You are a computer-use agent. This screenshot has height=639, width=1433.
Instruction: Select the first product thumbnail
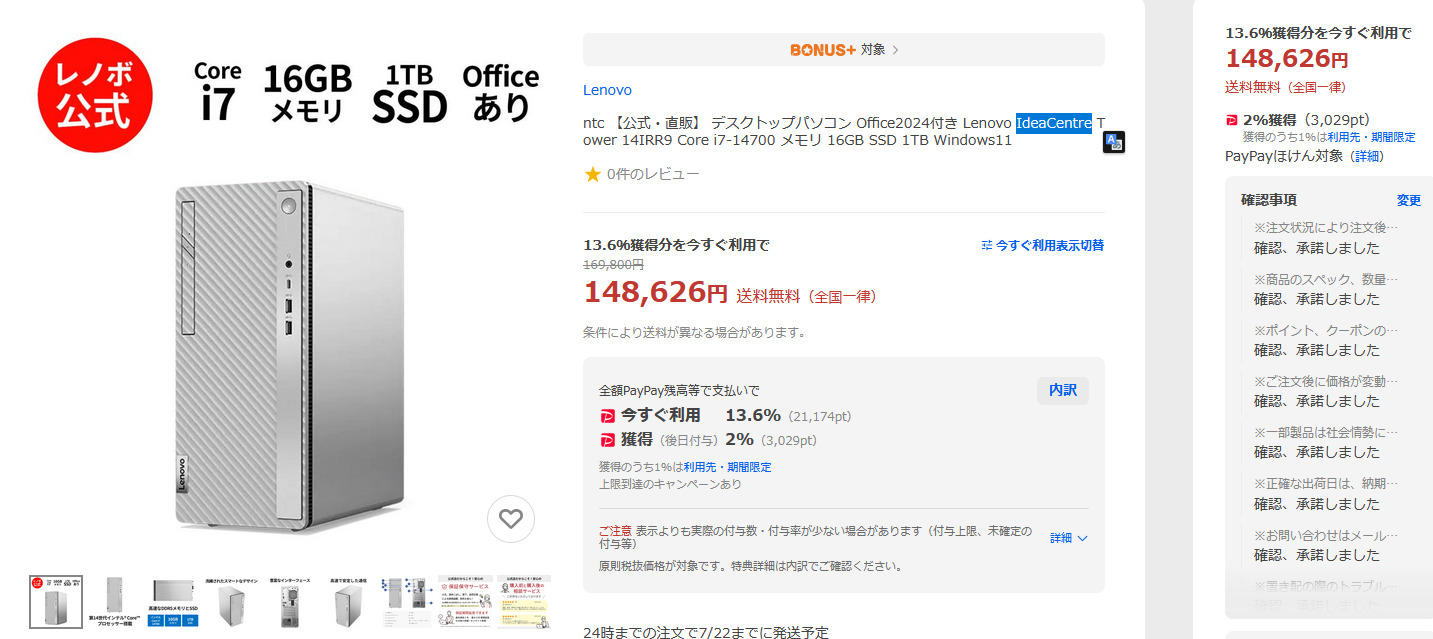point(56,602)
